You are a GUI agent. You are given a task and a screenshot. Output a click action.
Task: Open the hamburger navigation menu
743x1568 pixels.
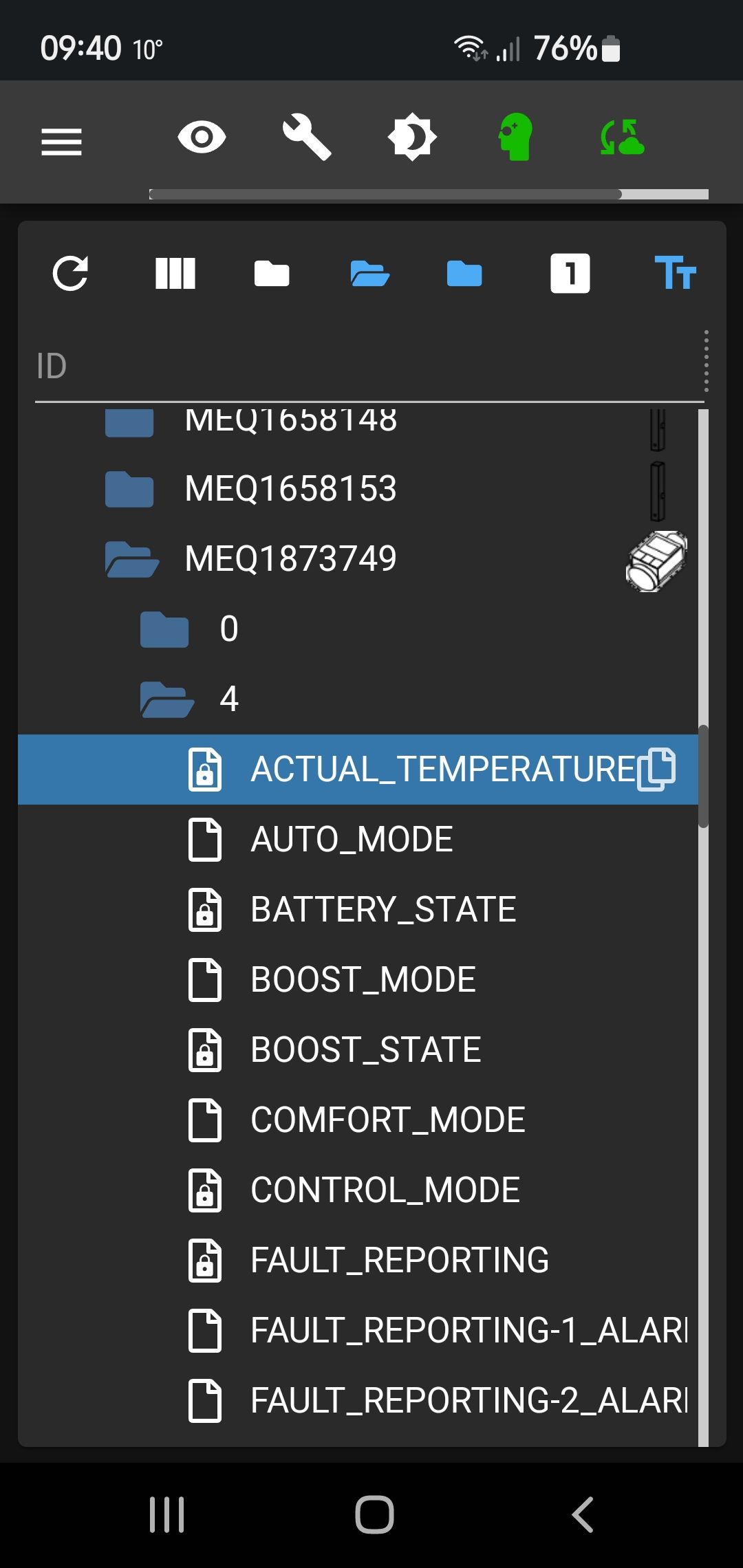61,142
